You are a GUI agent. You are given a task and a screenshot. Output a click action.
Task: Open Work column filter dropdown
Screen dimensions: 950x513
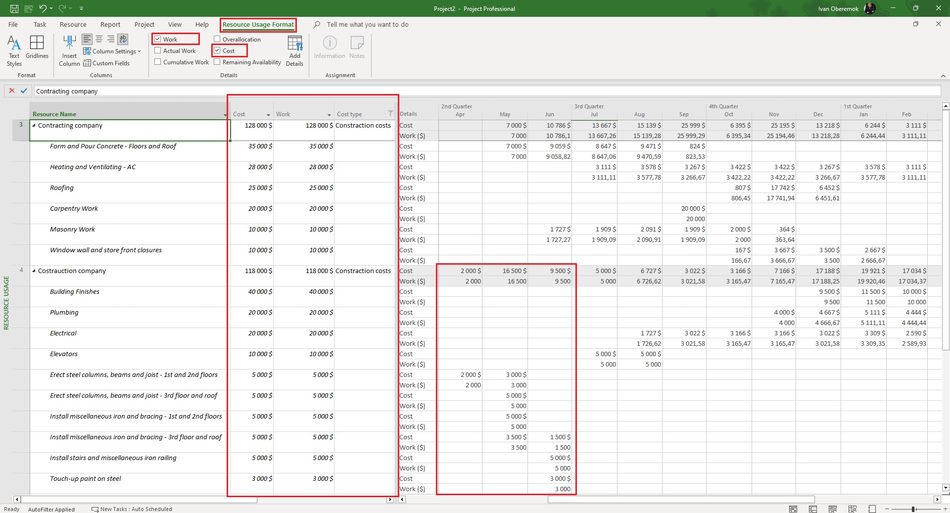click(329, 114)
